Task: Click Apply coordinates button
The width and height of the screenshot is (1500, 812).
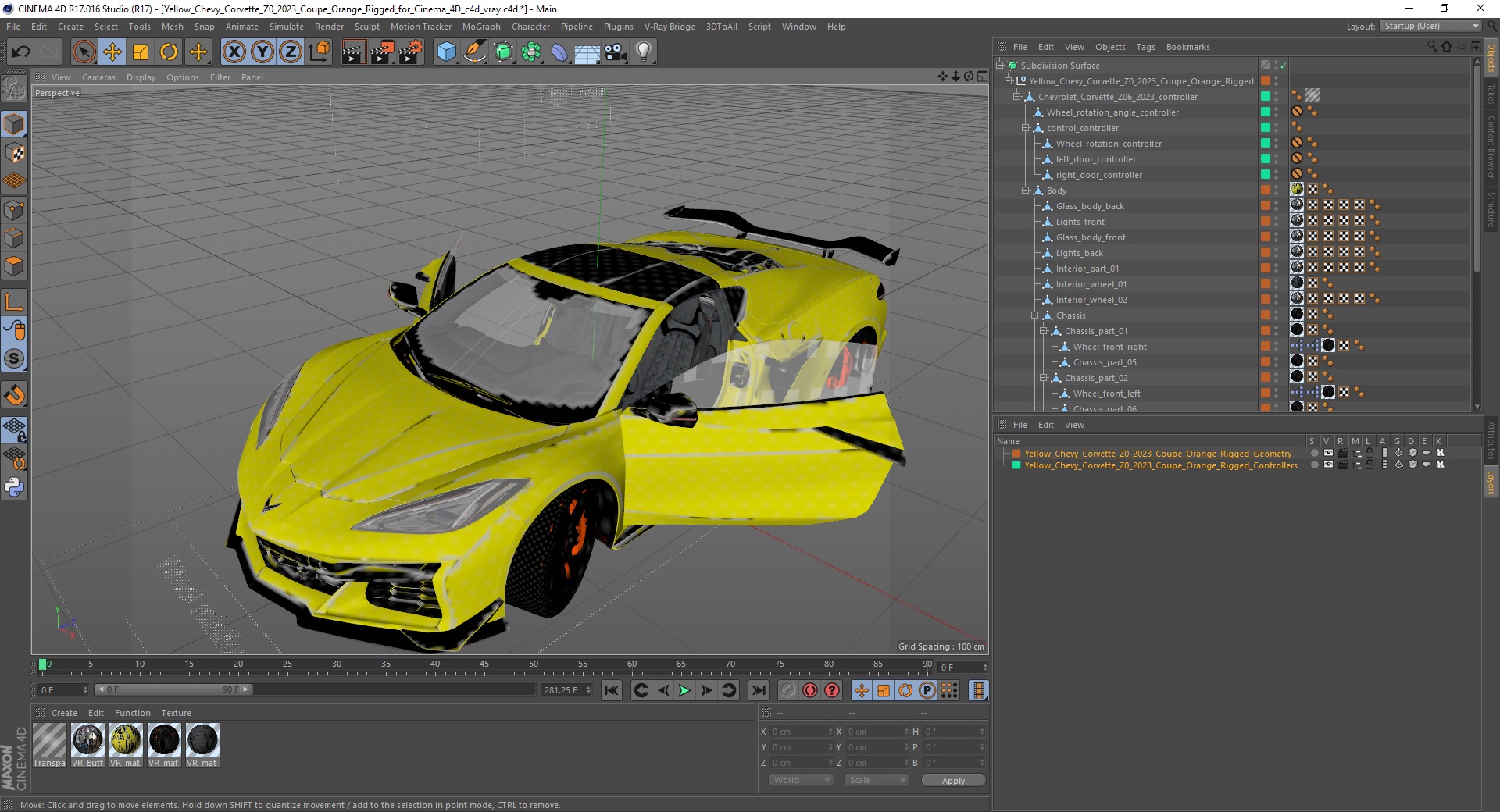Action: click(953, 781)
